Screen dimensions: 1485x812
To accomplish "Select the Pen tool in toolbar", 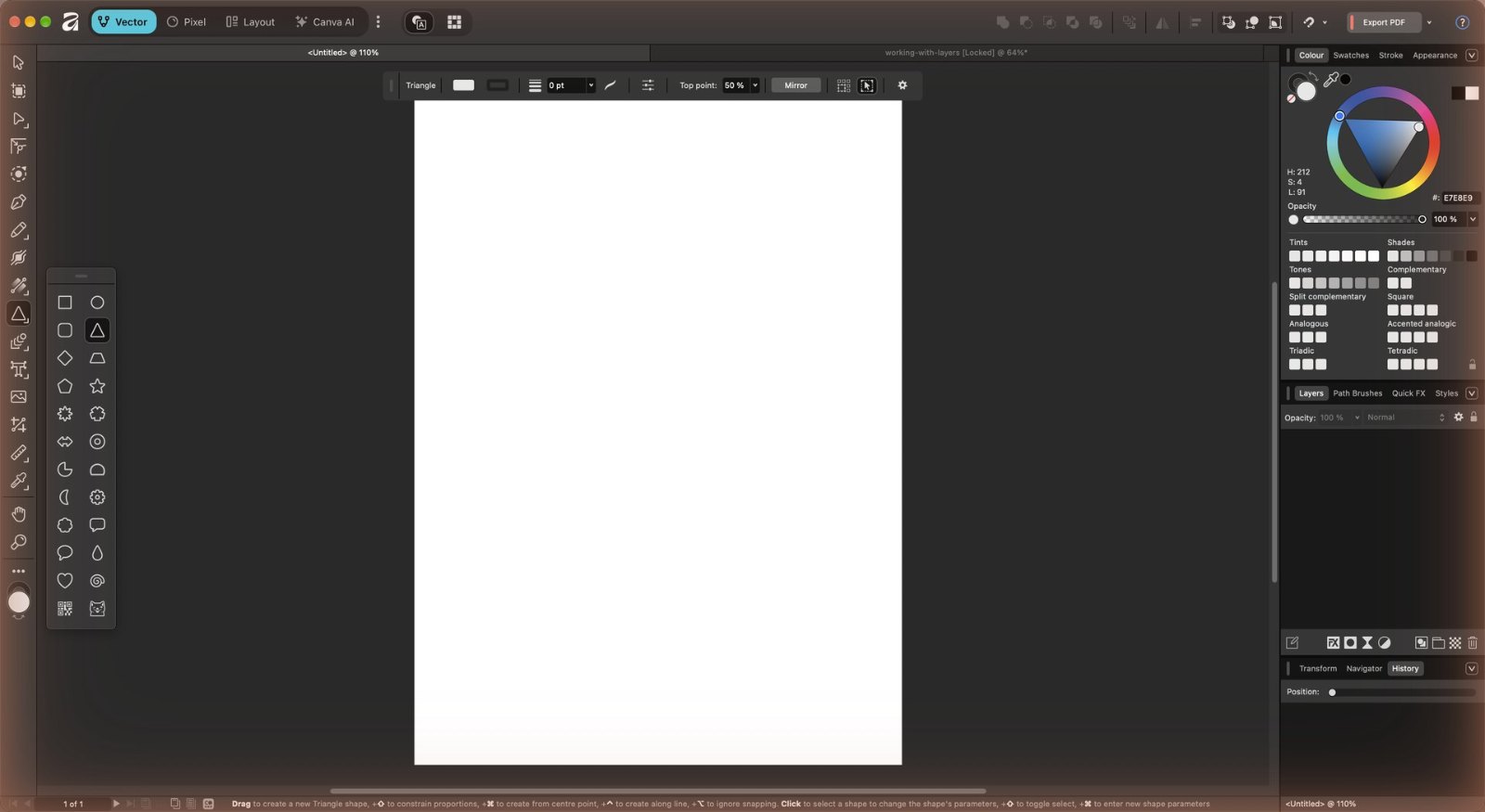I will coord(19,202).
